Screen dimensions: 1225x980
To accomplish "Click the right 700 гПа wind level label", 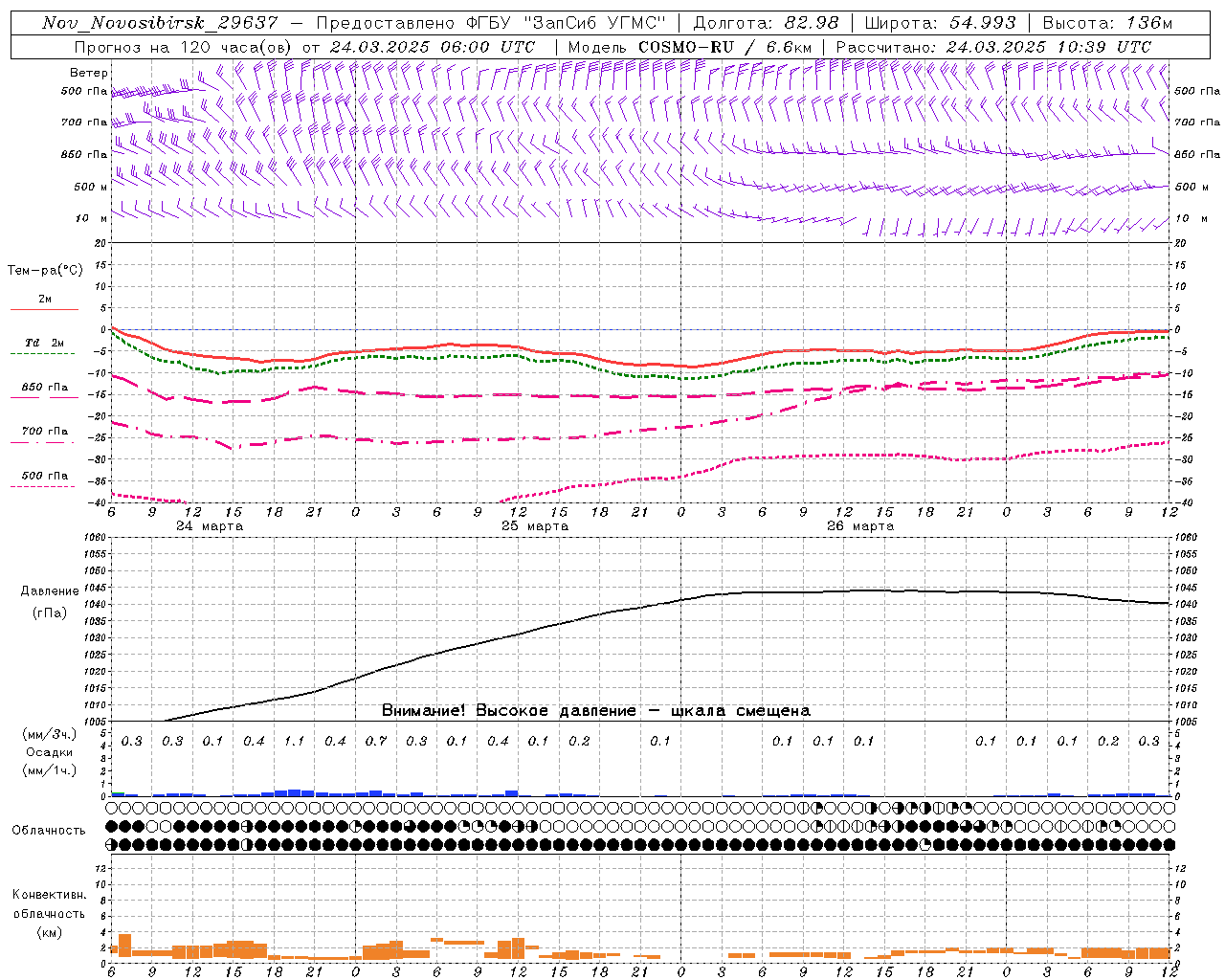I will [x=1197, y=122].
